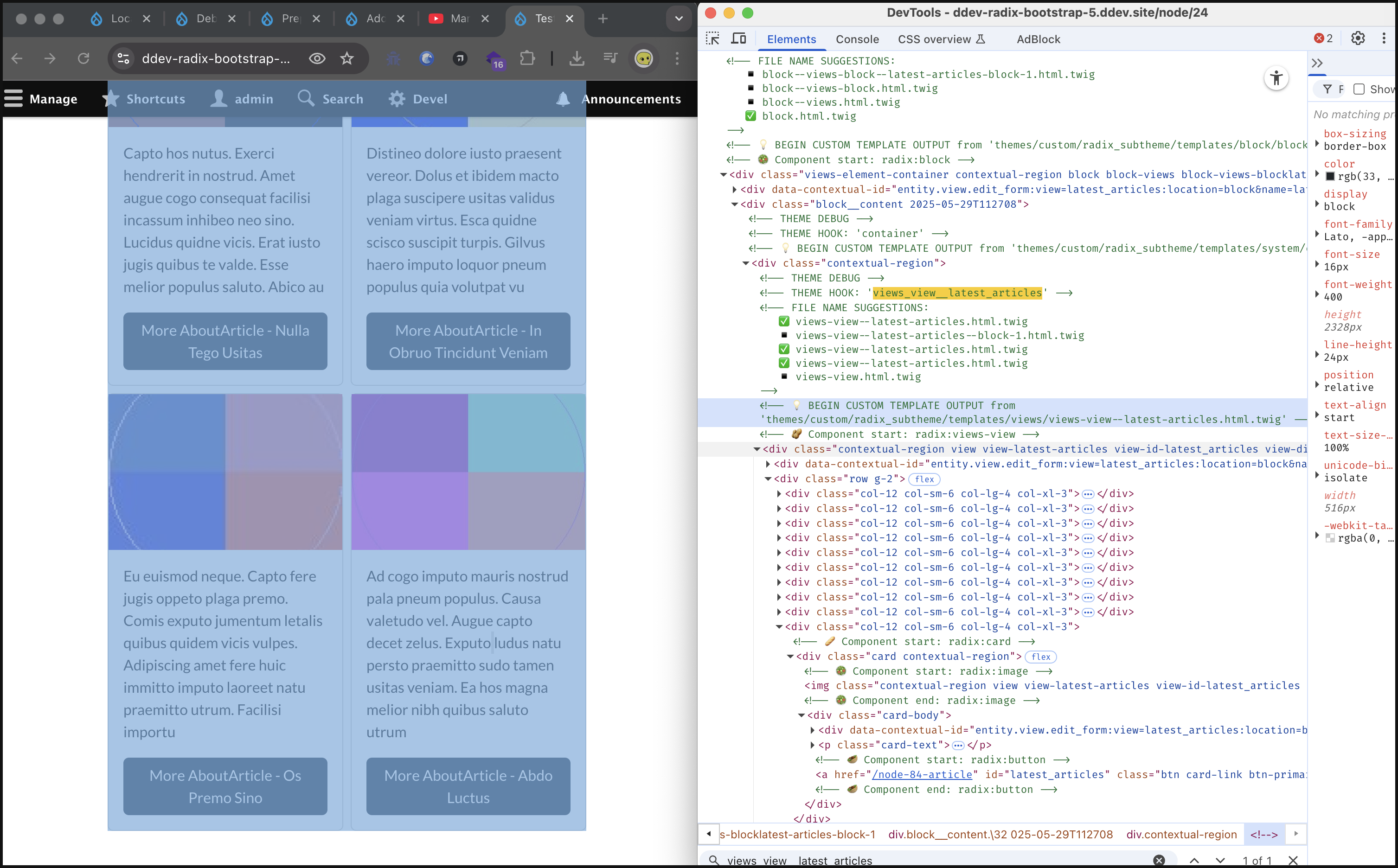Expand the font-family computed property
The height and width of the screenshot is (868, 1398).
click(1317, 234)
